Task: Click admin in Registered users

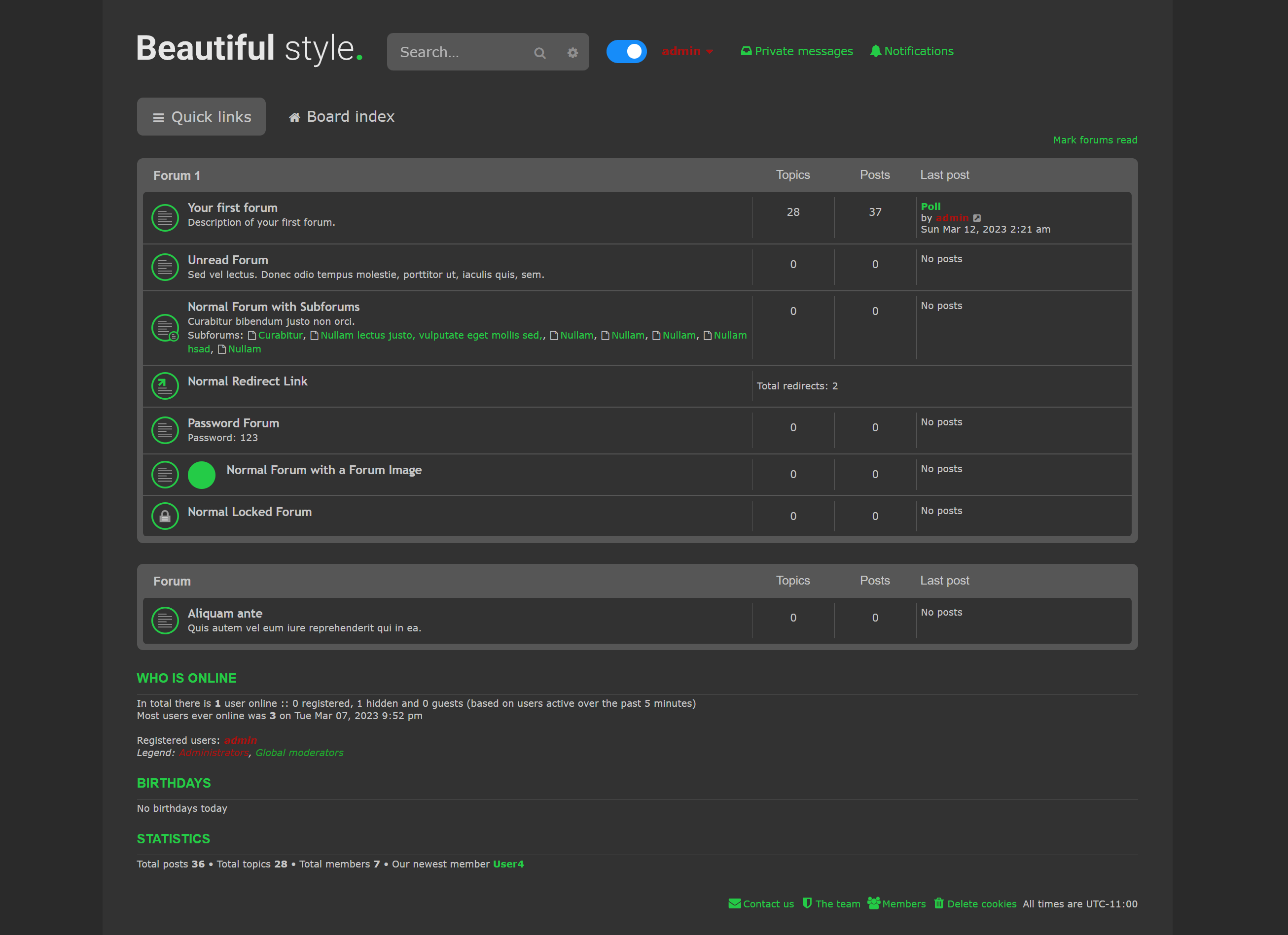Action: [x=240, y=740]
